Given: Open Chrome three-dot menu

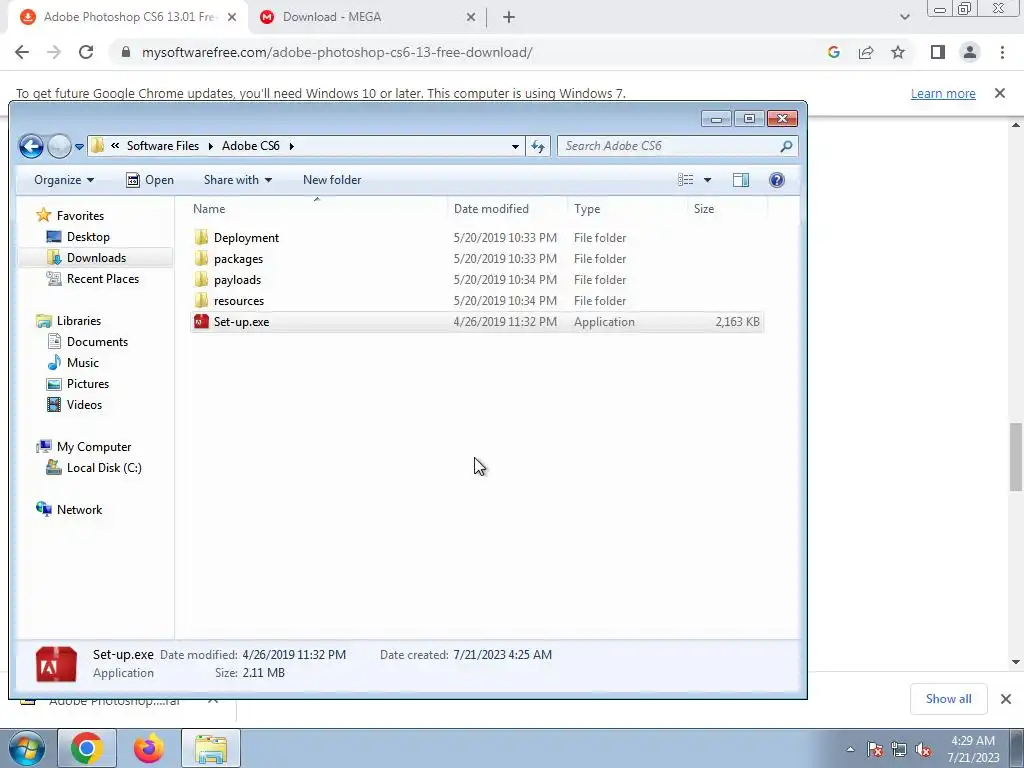Looking at the screenshot, I should 1002,52.
